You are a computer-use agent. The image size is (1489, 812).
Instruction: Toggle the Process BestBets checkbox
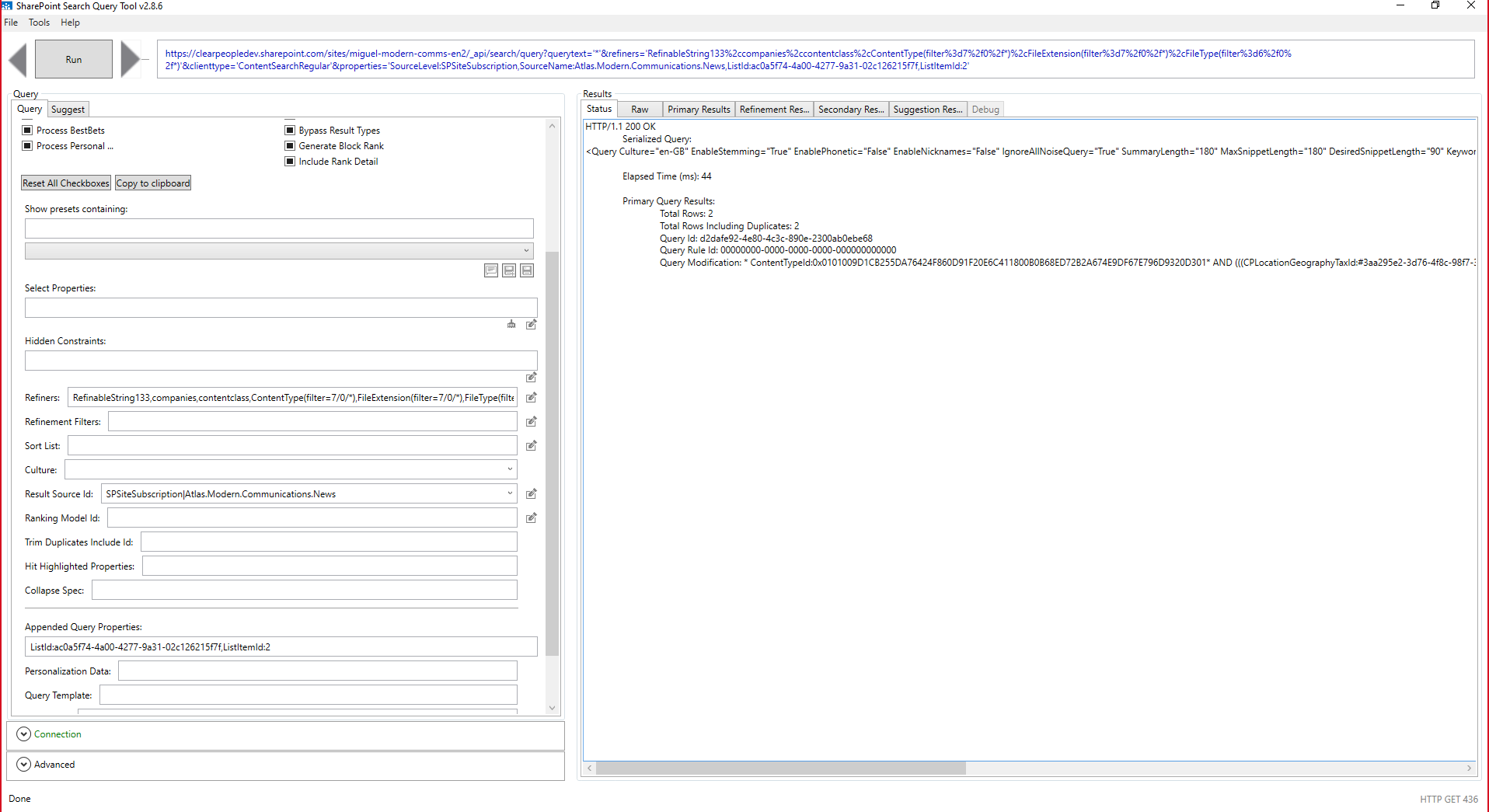[x=27, y=130]
